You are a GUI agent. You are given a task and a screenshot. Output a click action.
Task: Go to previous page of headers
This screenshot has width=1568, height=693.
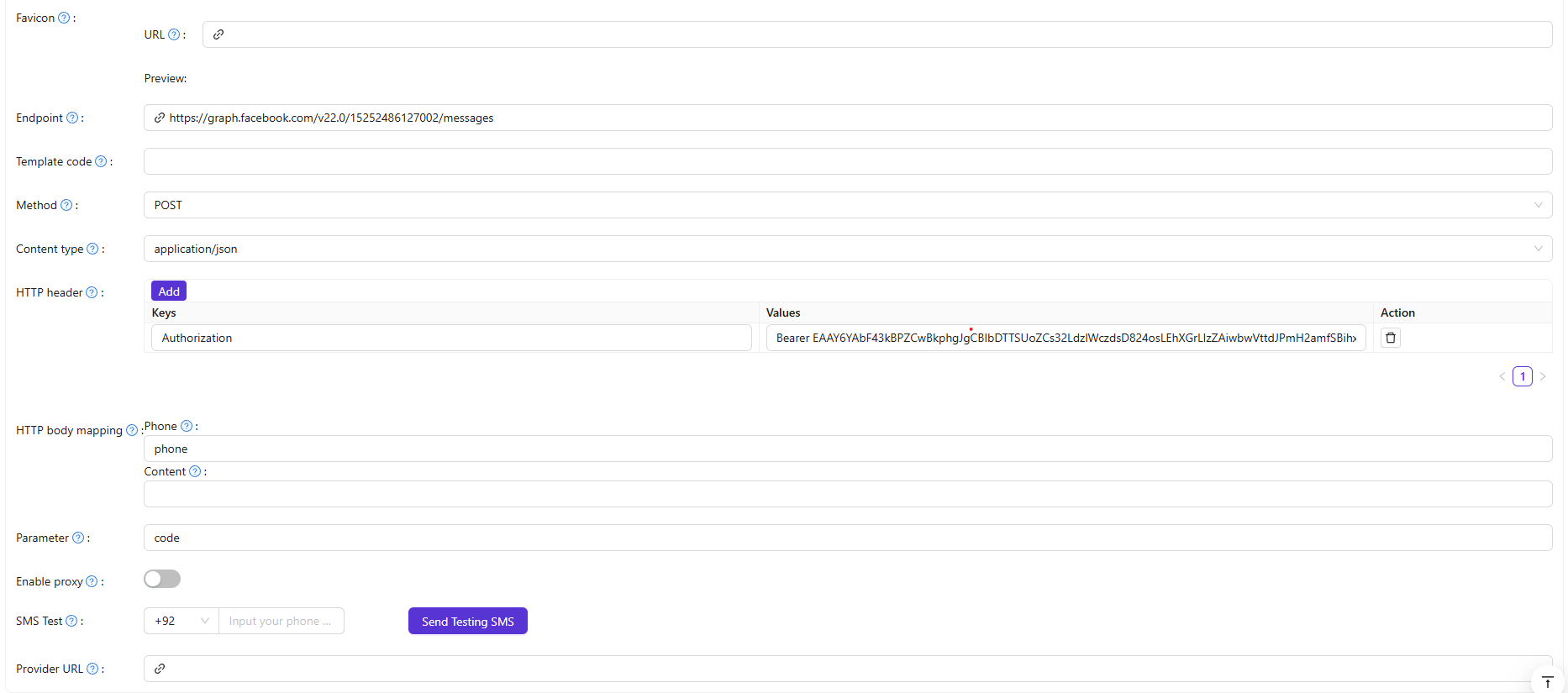pos(1502,376)
